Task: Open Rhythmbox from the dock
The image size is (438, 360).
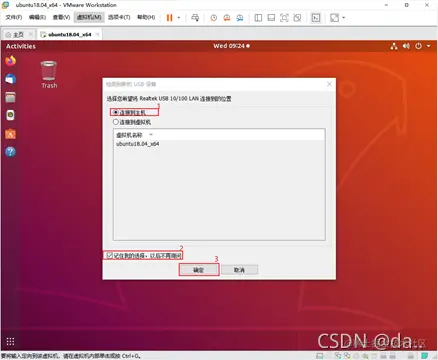Action: pos(11,115)
